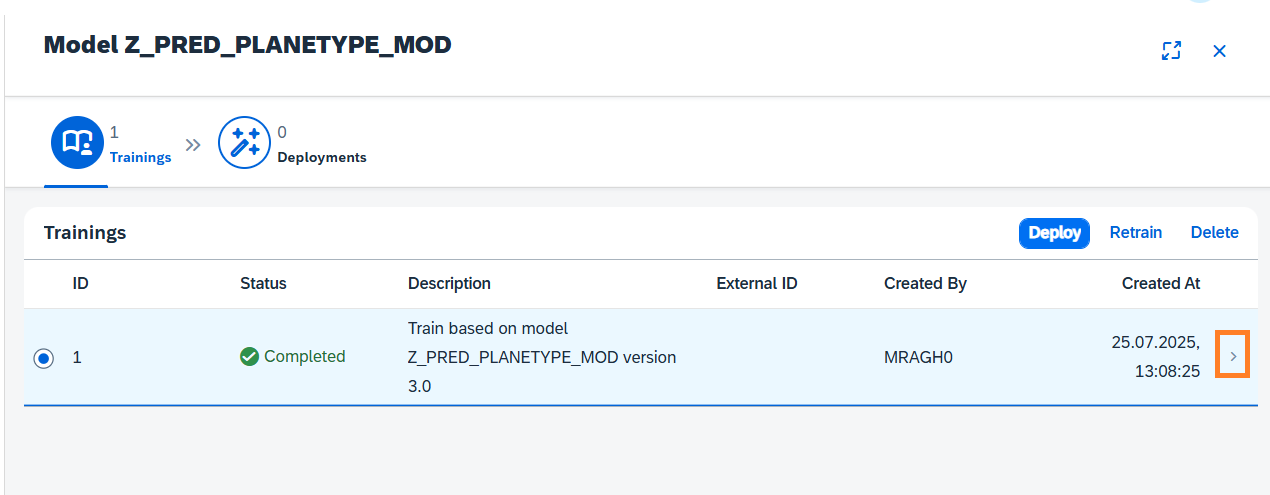Close the Z_PRED_PLANETYPE_MOD model panel
This screenshot has width=1270, height=495.
tap(1219, 51)
